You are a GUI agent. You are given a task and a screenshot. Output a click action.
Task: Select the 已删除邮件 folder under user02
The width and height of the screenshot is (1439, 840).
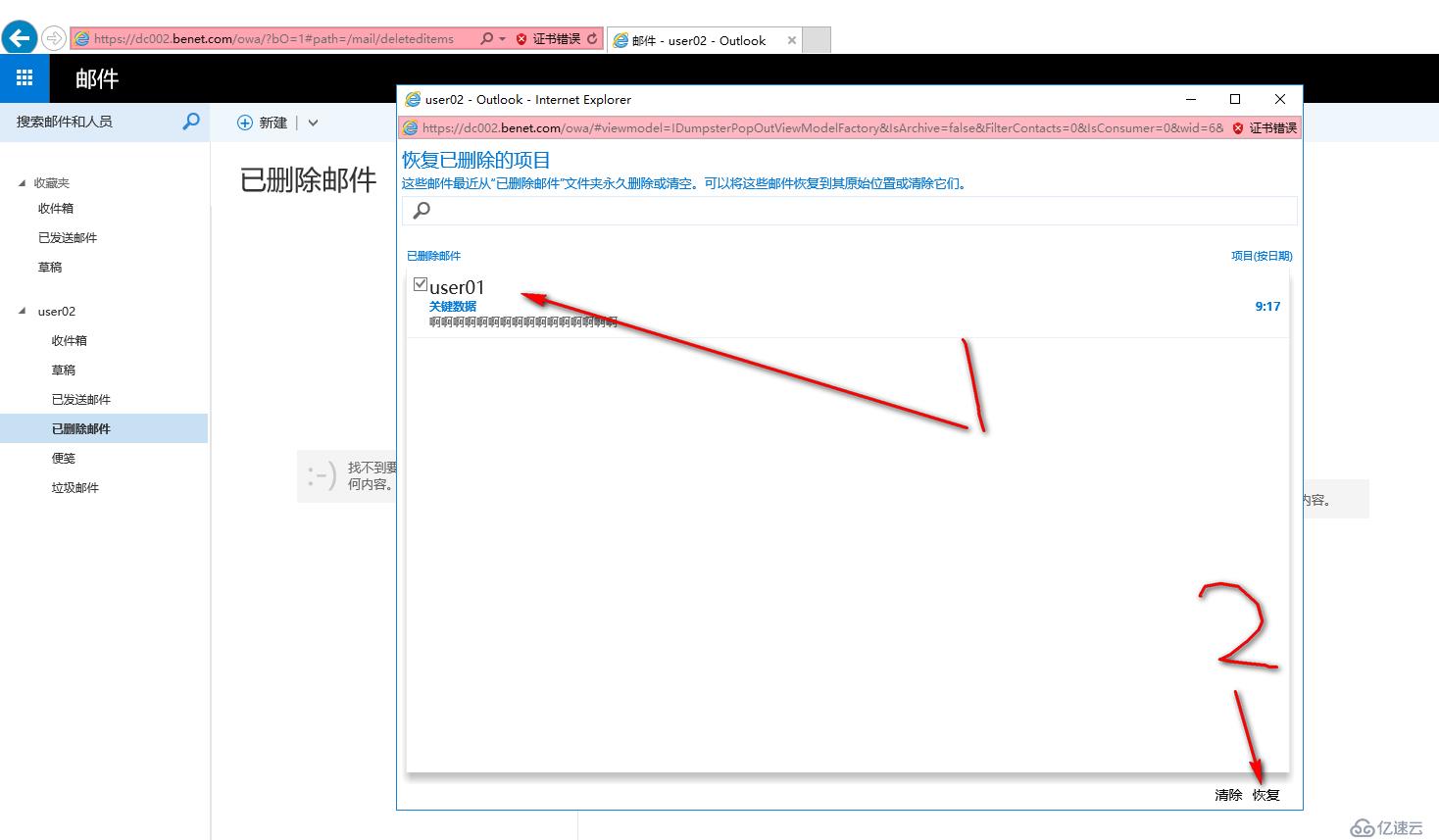tap(104, 428)
